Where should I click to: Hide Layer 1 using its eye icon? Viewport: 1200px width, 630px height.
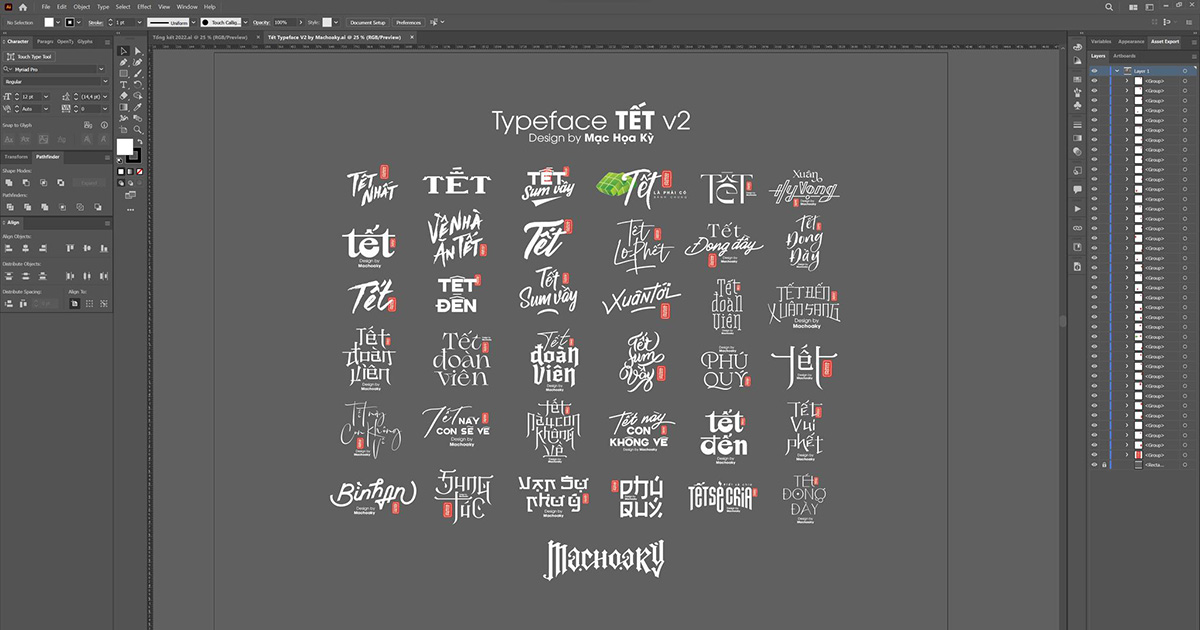[1094, 71]
